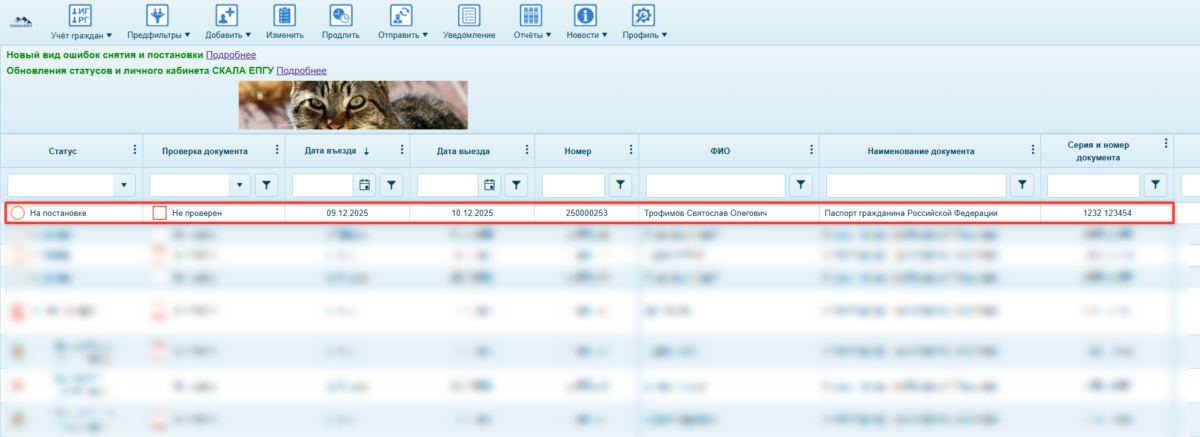Tick the Не проверен checkbox in first row
This screenshot has height=437, width=1200.
[159, 214]
